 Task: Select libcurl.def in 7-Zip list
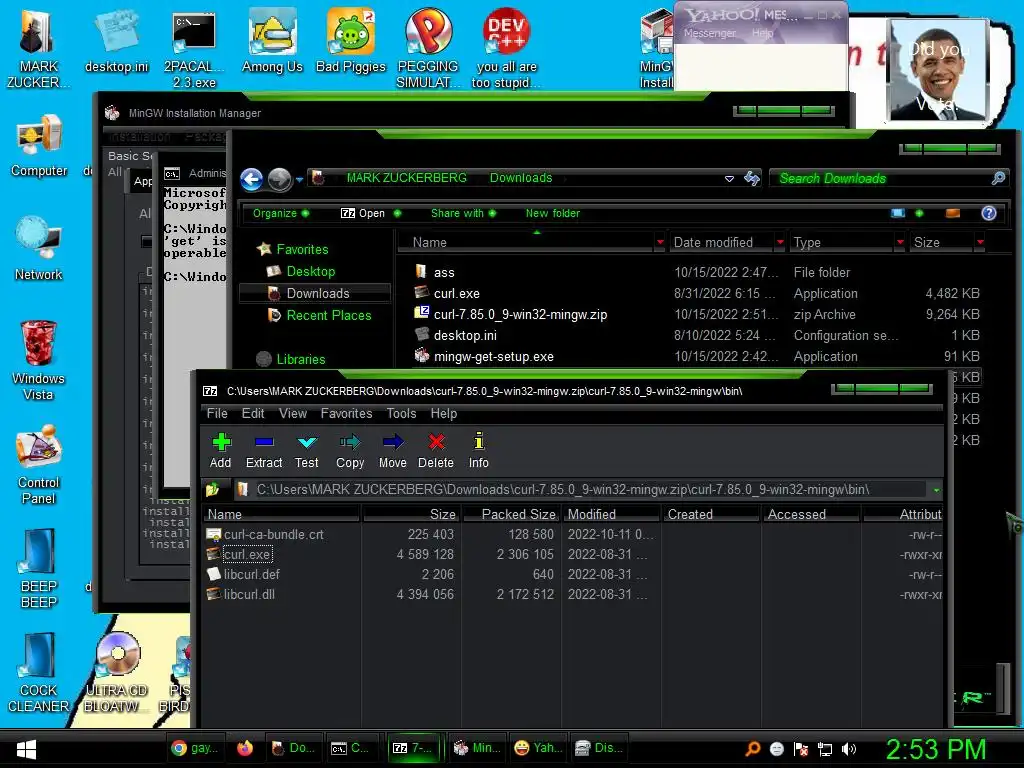pyautogui.click(x=251, y=575)
